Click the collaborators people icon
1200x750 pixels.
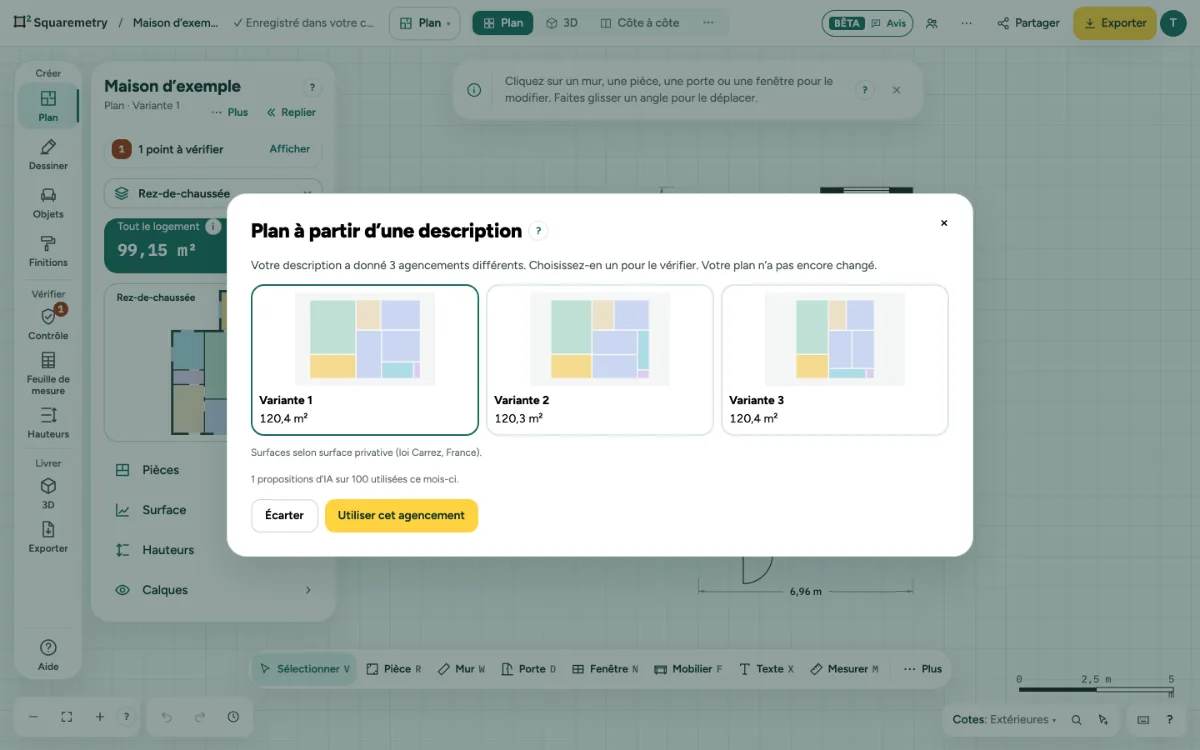(x=932, y=23)
